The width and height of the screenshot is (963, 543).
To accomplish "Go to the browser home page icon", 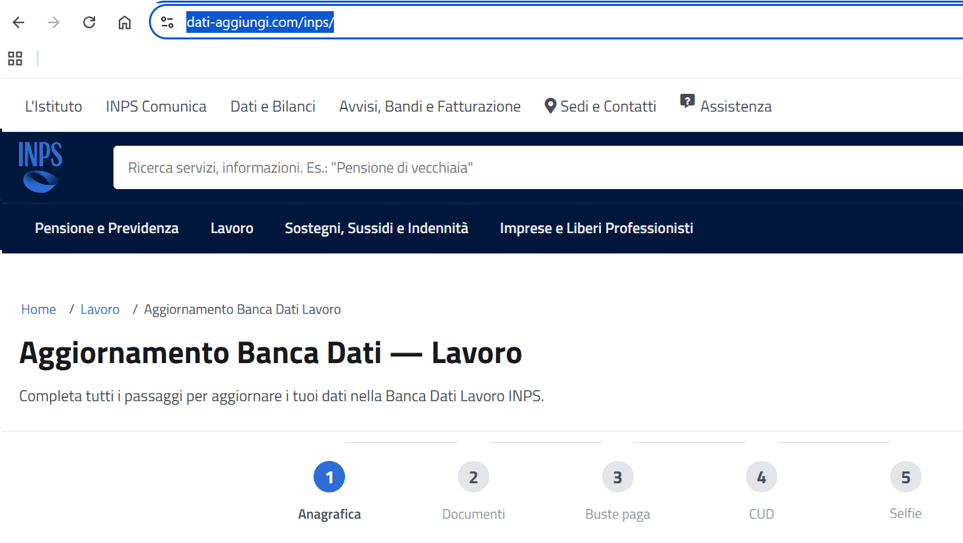I will click(125, 23).
